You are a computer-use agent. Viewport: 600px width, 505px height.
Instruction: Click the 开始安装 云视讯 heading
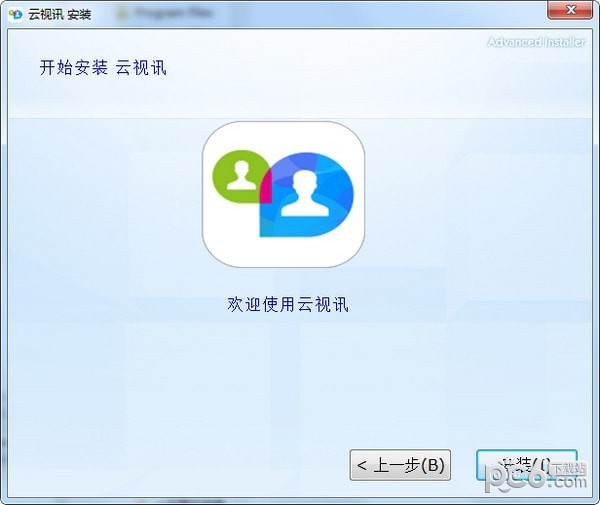pyautogui.click(x=103, y=68)
